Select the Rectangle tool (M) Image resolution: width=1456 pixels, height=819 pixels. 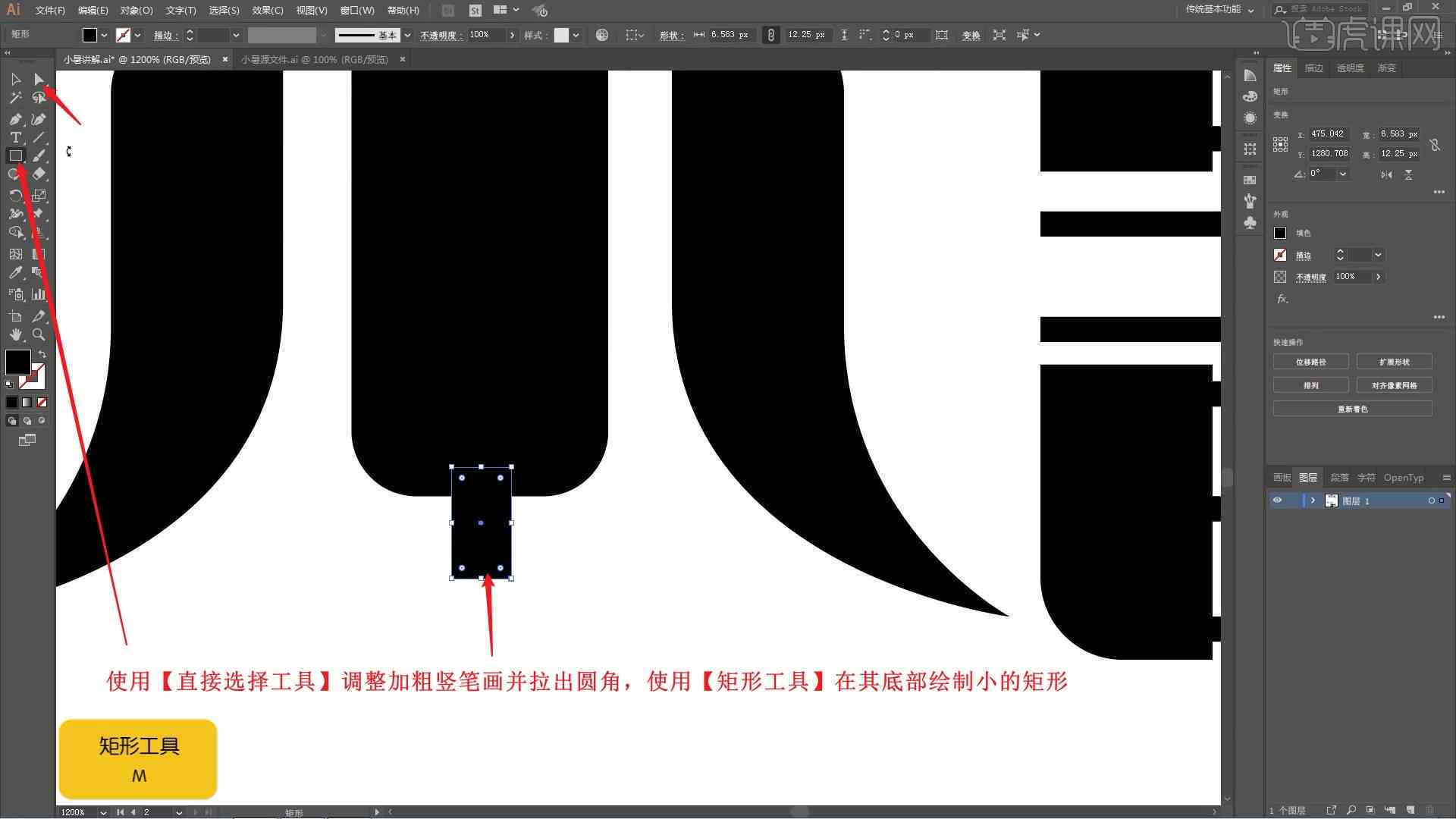tap(15, 155)
